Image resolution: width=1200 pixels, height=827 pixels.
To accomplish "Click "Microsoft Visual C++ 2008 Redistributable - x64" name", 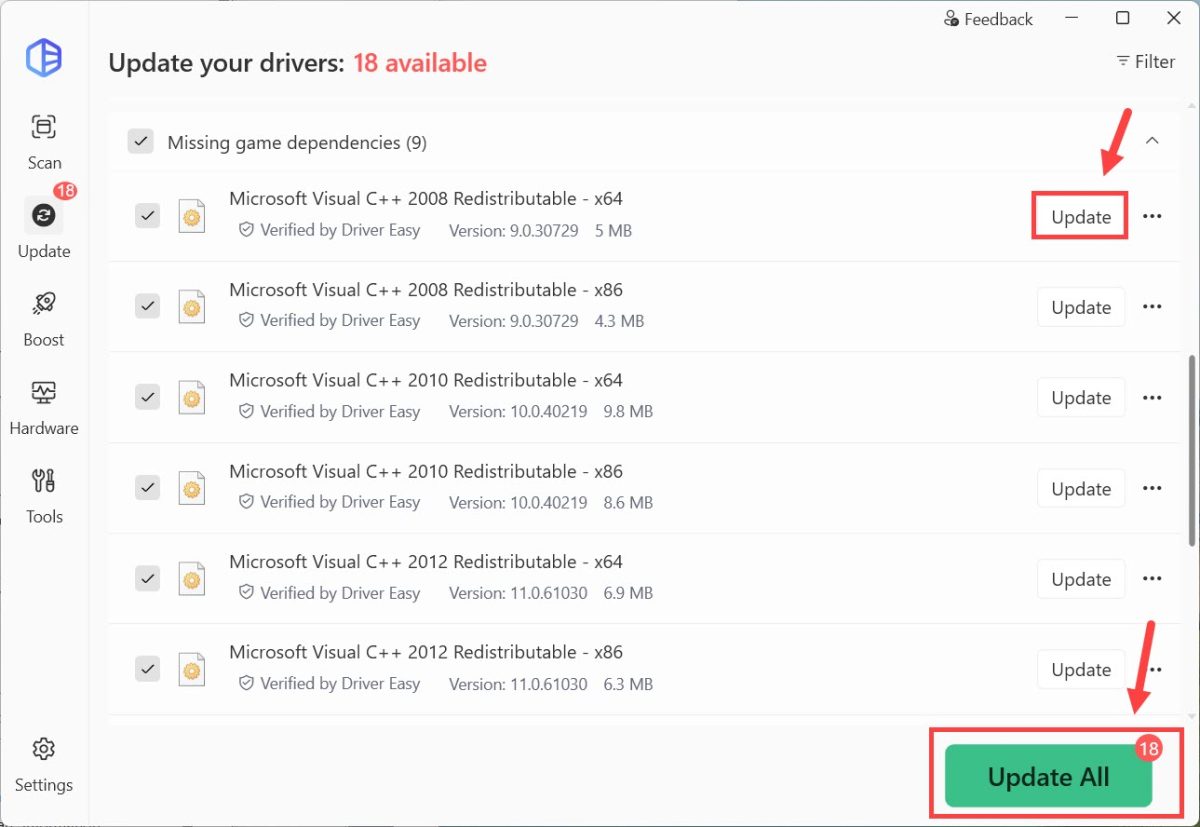I will 426,198.
